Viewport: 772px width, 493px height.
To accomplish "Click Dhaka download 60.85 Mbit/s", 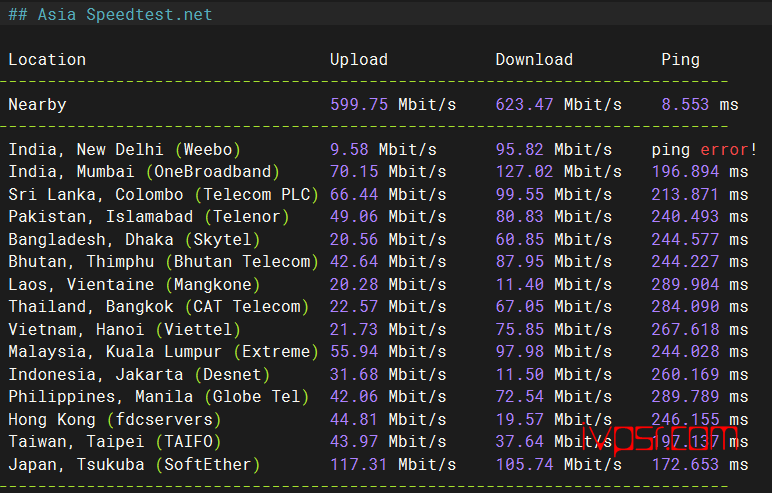I will [553, 239].
